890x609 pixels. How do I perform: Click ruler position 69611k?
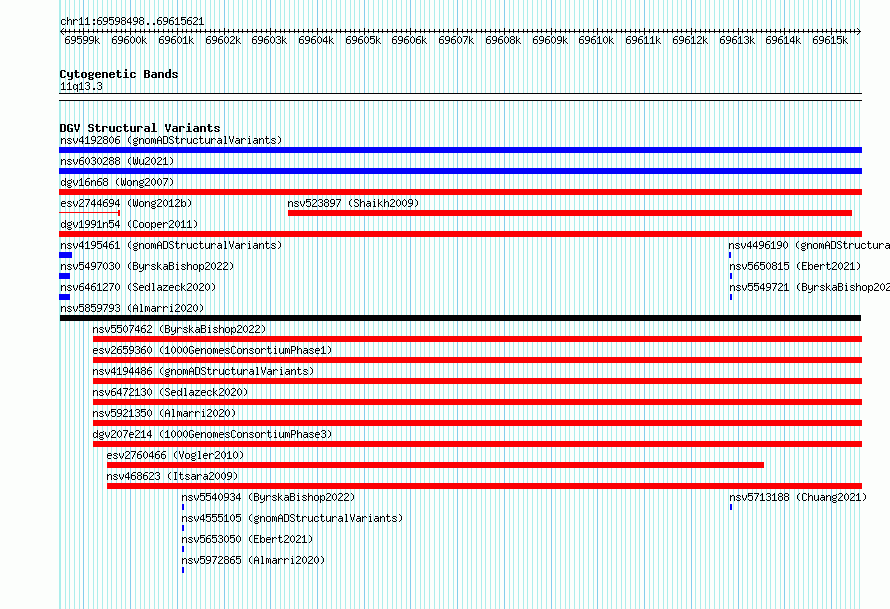tap(643, 40)
